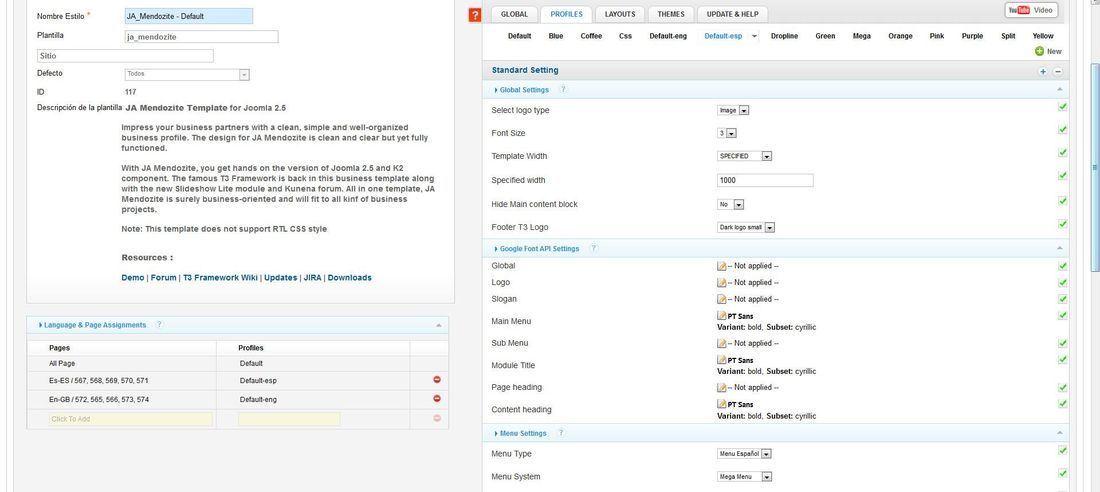Switch to LAYOUTS tab

[x=620, y=14]
